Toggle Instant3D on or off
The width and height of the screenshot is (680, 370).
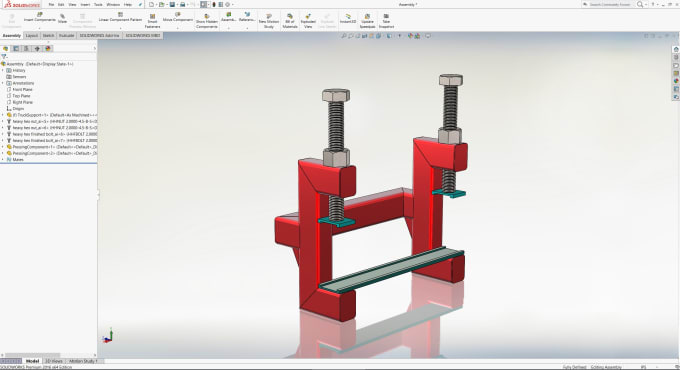point(348,19)
